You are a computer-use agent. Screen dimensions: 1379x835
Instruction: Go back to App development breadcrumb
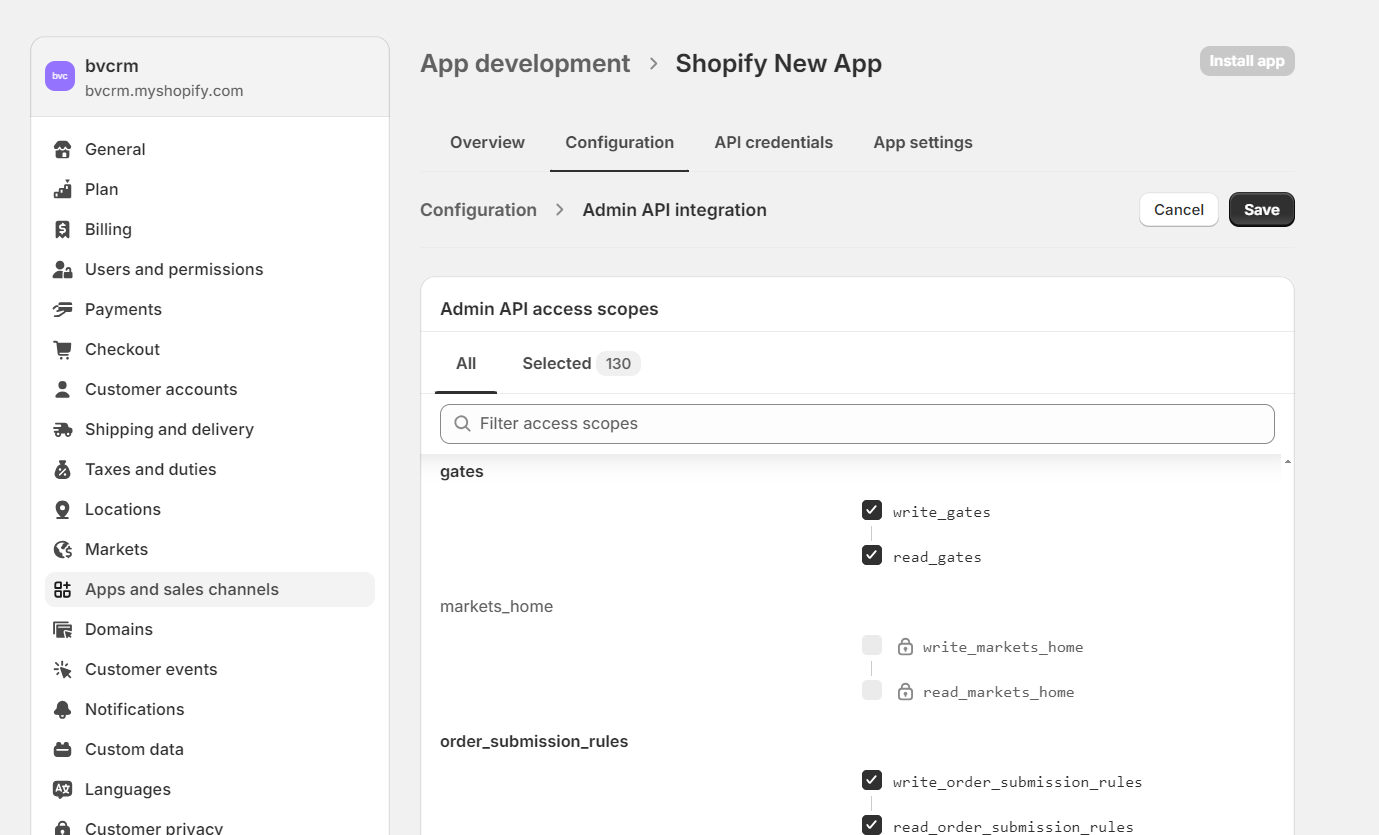[525, 63]
